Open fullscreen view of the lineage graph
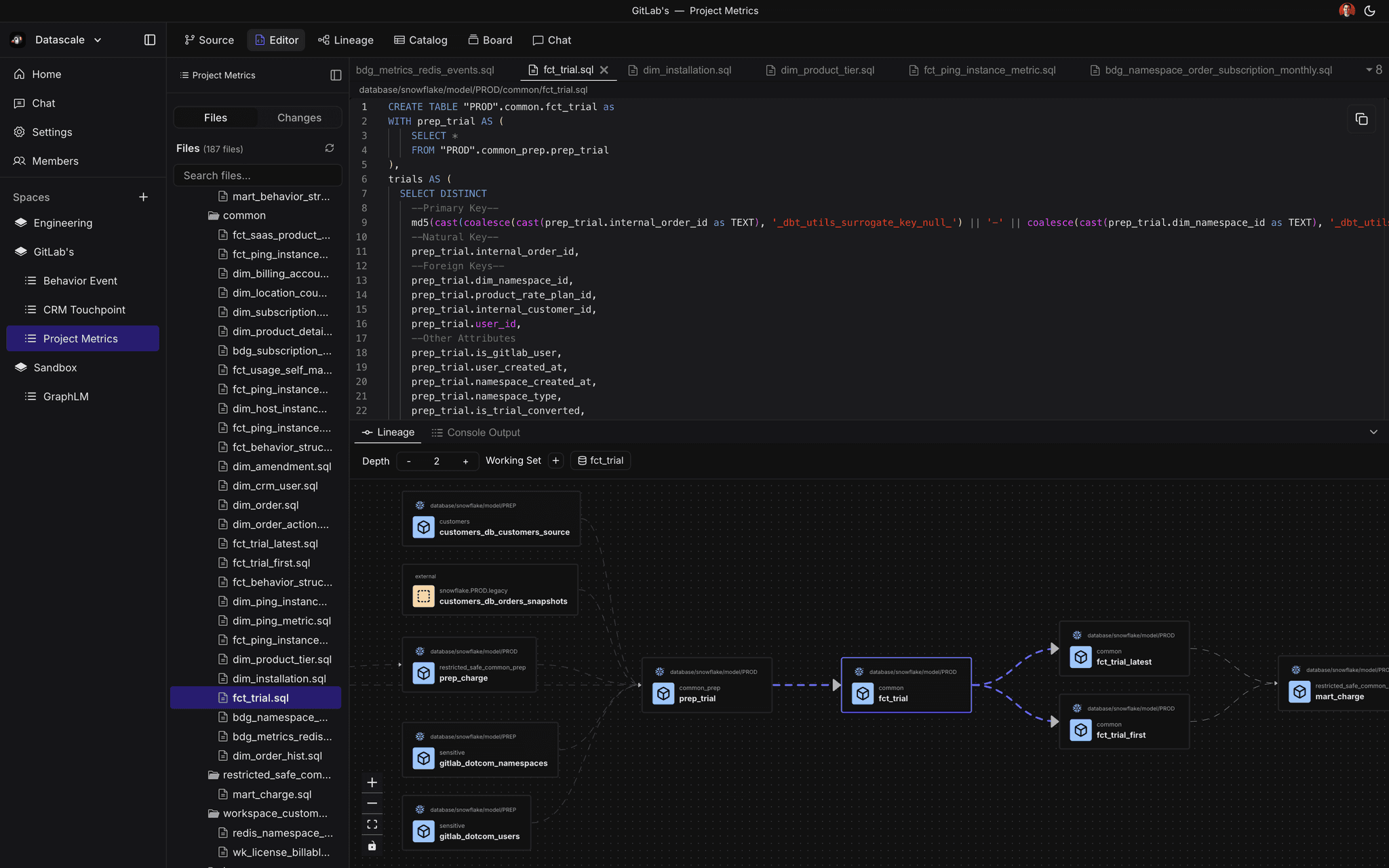 (372, 824)
